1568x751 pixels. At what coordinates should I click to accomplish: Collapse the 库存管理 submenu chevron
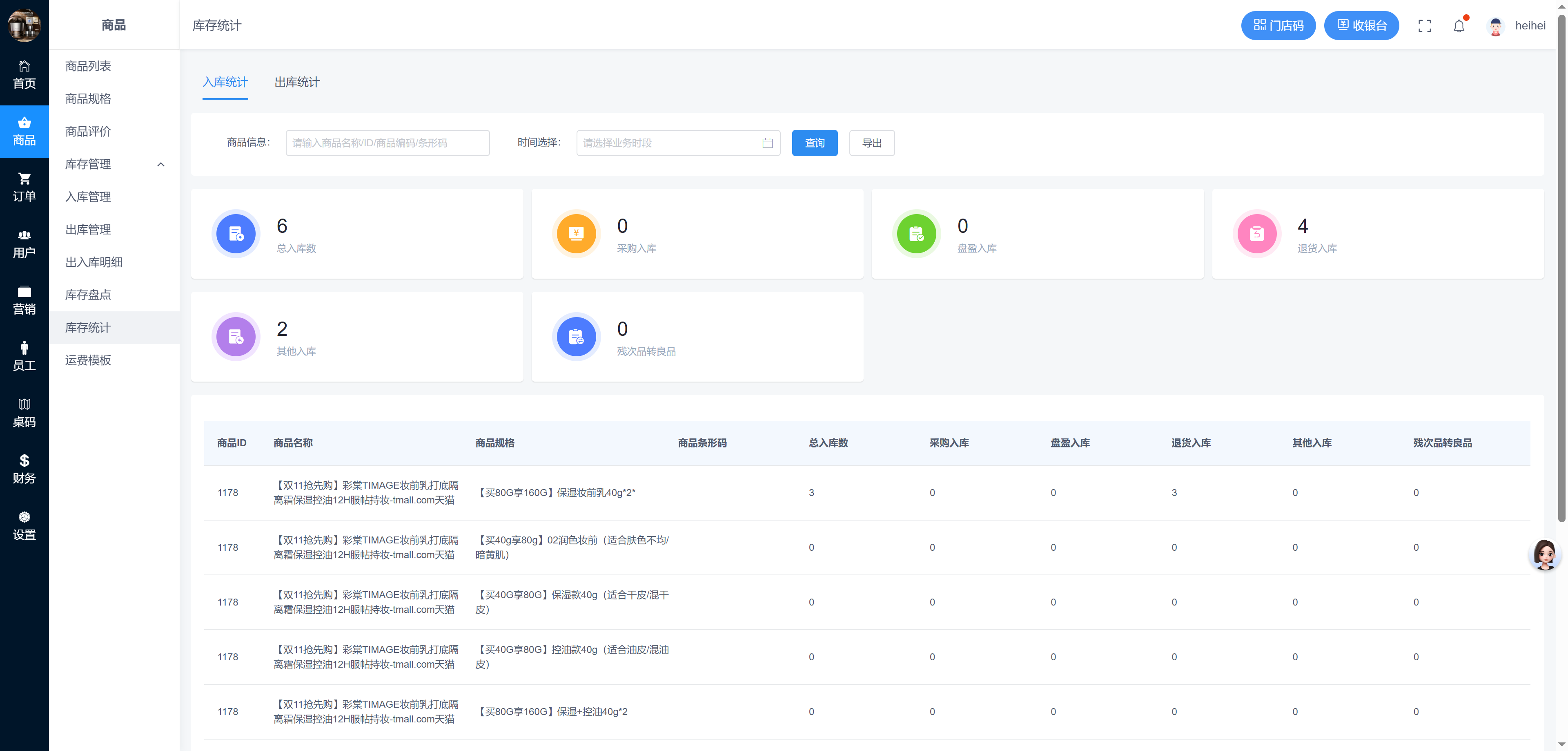161,164
